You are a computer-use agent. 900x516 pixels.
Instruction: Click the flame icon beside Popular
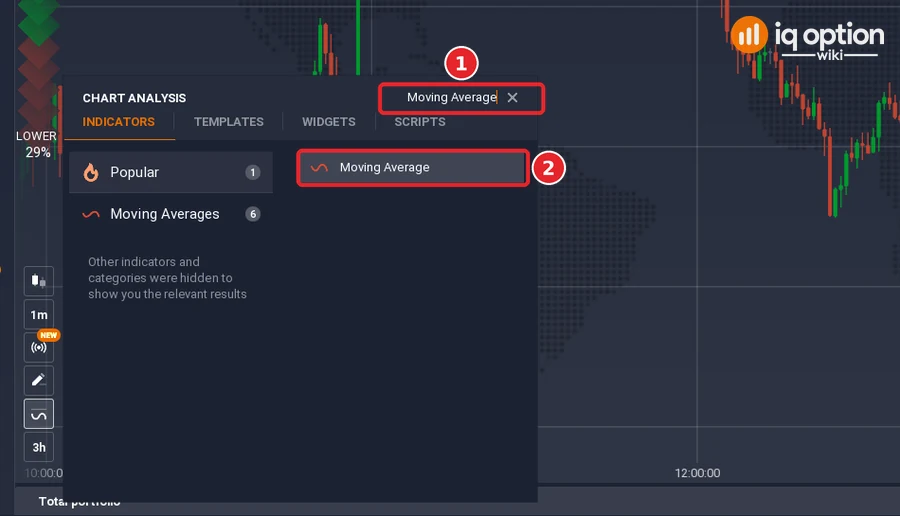91,172
